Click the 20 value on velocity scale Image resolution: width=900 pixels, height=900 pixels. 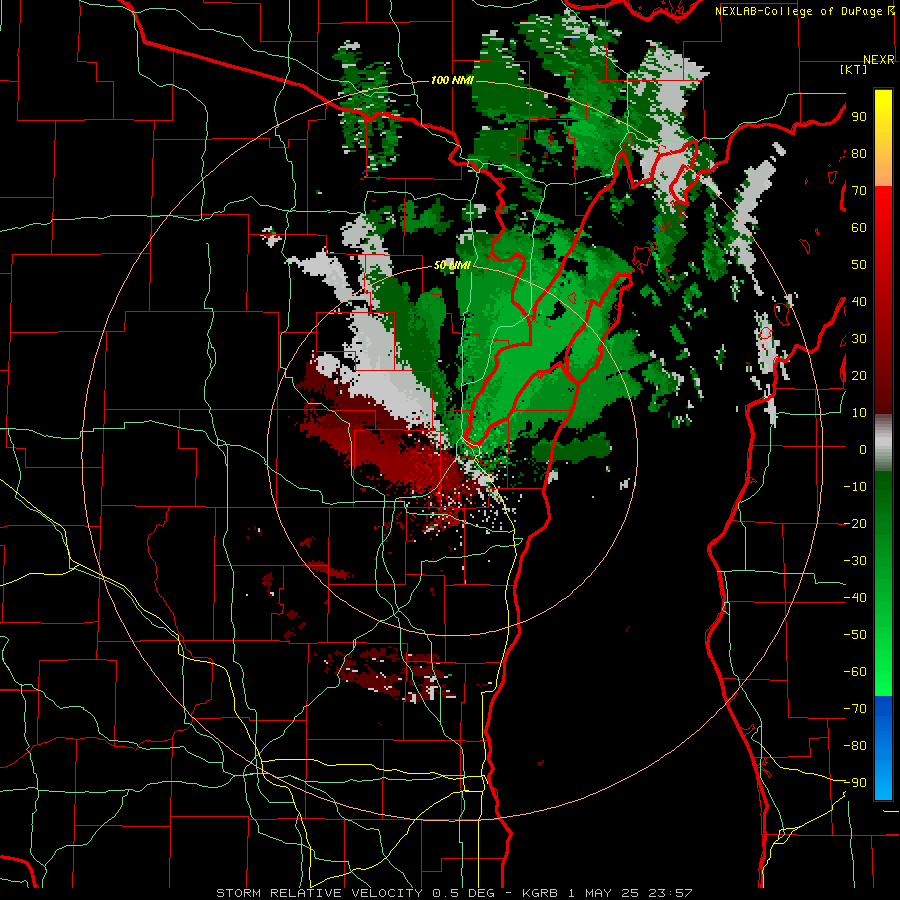click(859, 375)
